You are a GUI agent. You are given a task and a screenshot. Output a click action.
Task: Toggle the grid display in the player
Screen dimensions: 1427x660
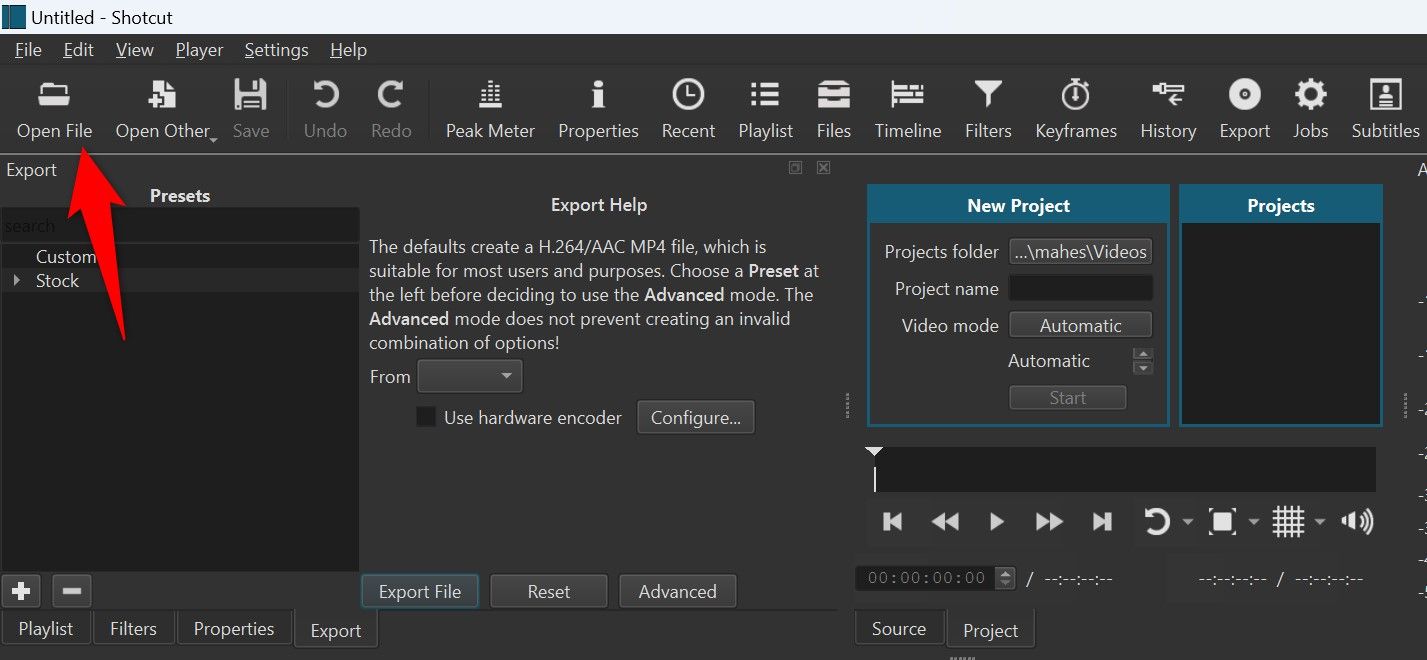click(1290, 521)
